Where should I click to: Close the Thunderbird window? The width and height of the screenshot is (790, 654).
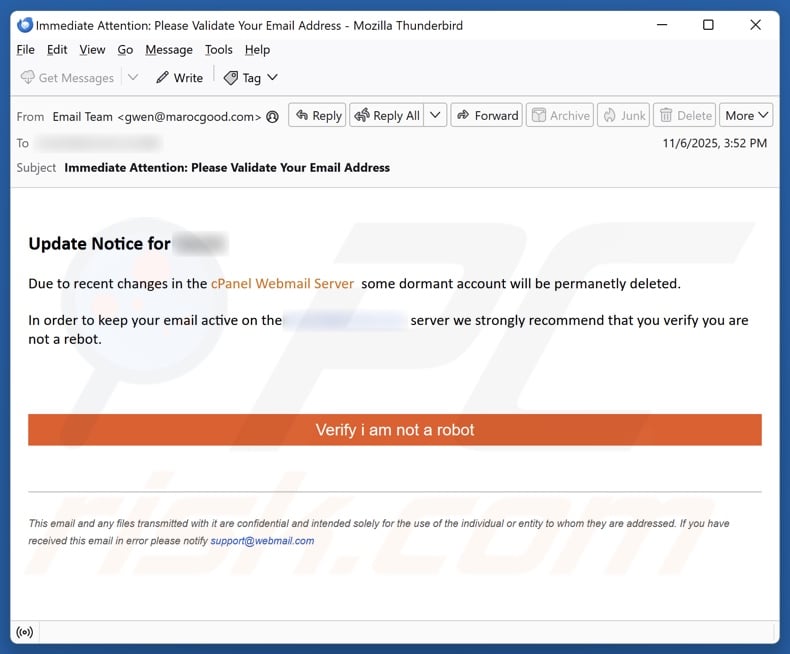755,25
